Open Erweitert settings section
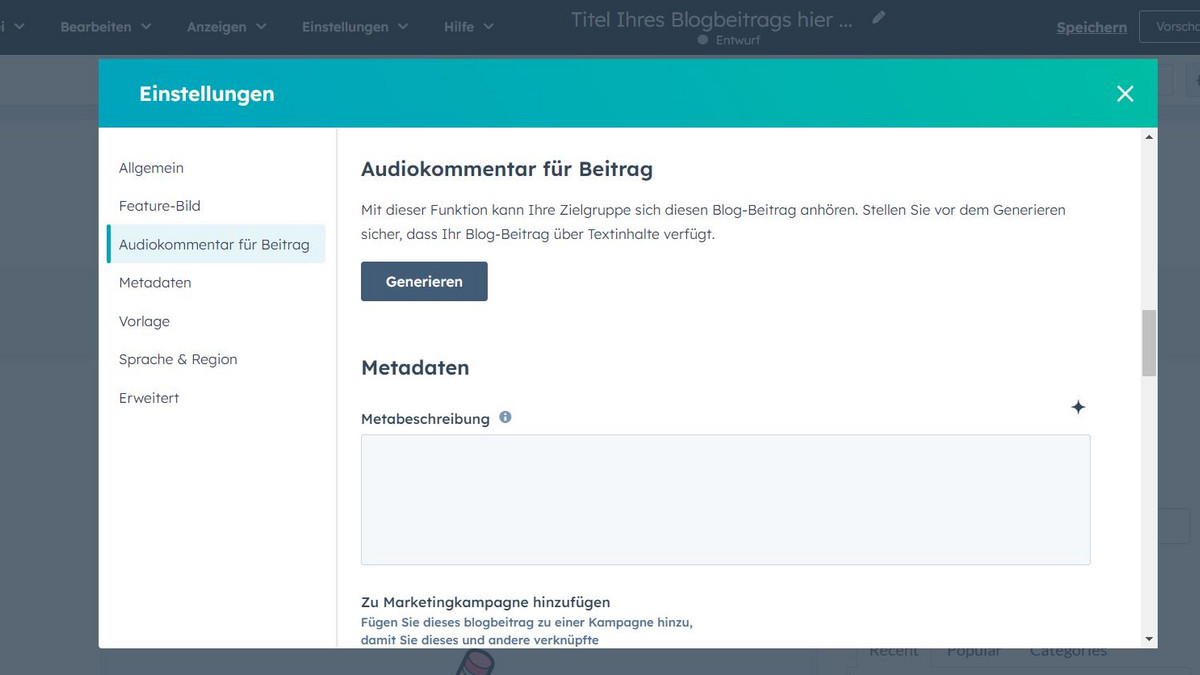The image size is (1200, 675). coord(149,398)
